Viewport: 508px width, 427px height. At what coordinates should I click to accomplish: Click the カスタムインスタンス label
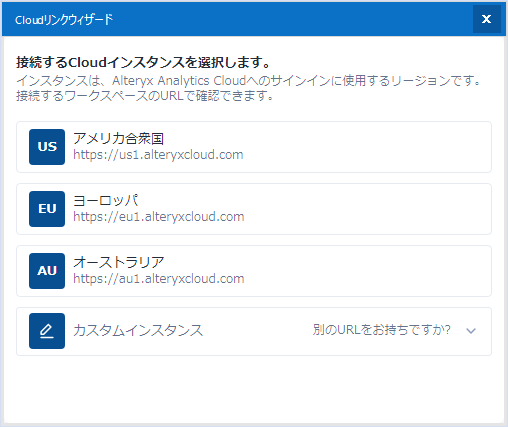click(138, 331)
